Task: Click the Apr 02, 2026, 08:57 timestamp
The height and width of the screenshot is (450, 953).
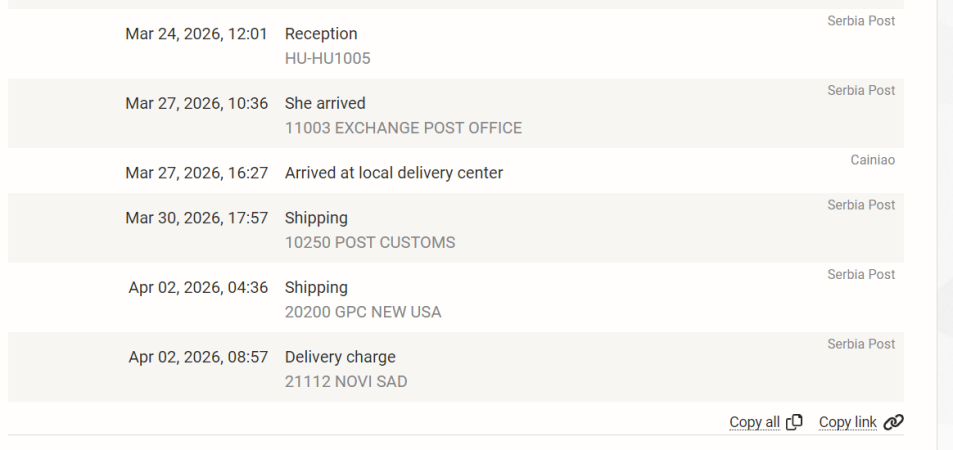Action: coord(198,357)
